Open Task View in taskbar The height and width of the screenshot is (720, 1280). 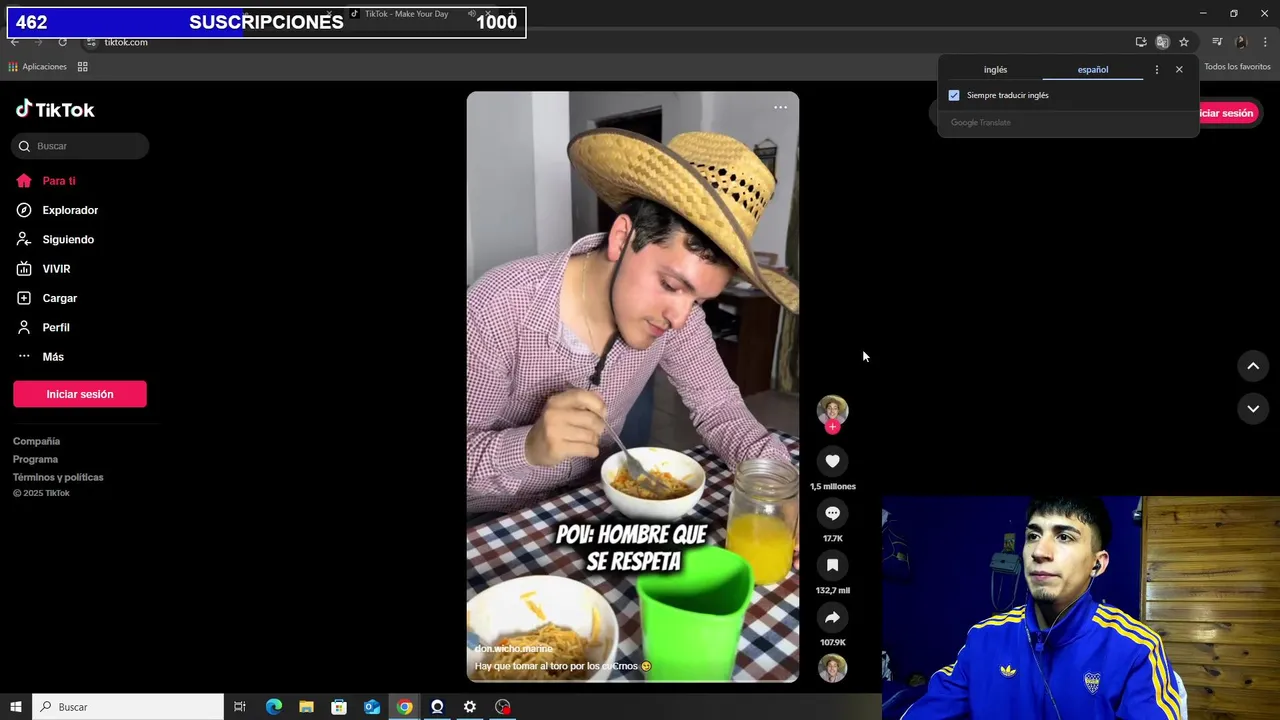240,707
